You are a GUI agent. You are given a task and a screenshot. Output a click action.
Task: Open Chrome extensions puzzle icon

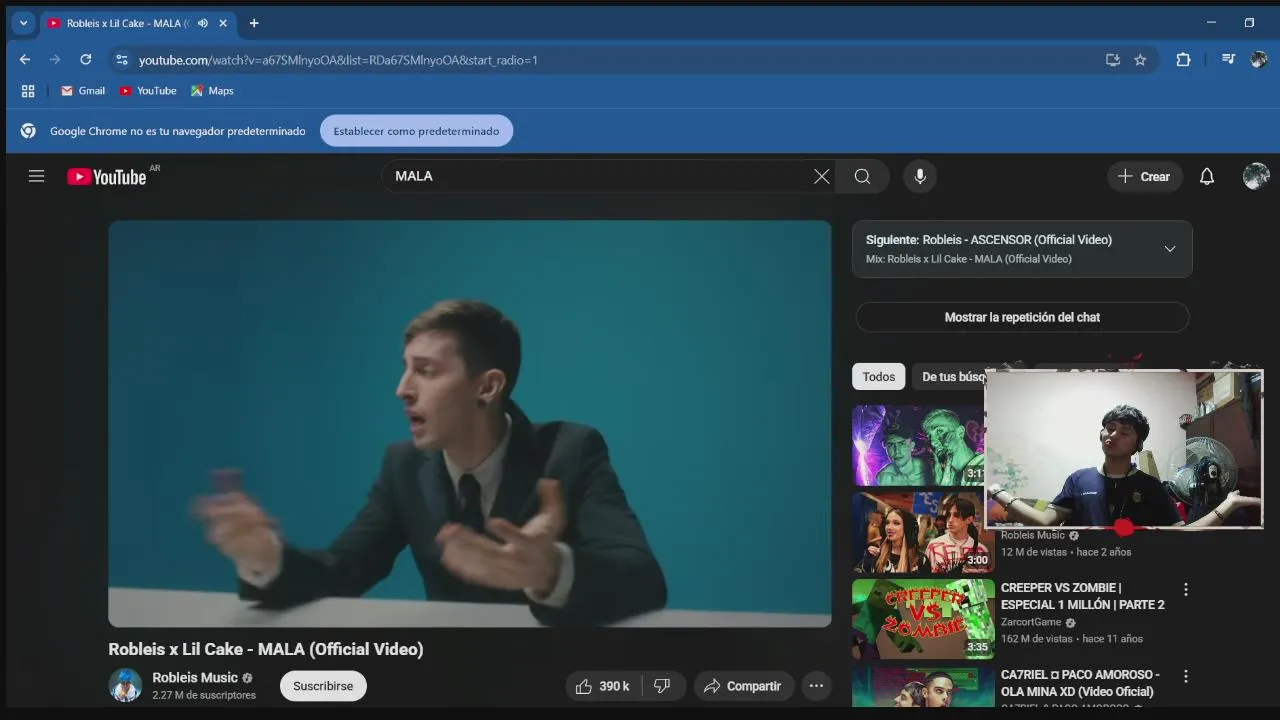pos(1183,60)
